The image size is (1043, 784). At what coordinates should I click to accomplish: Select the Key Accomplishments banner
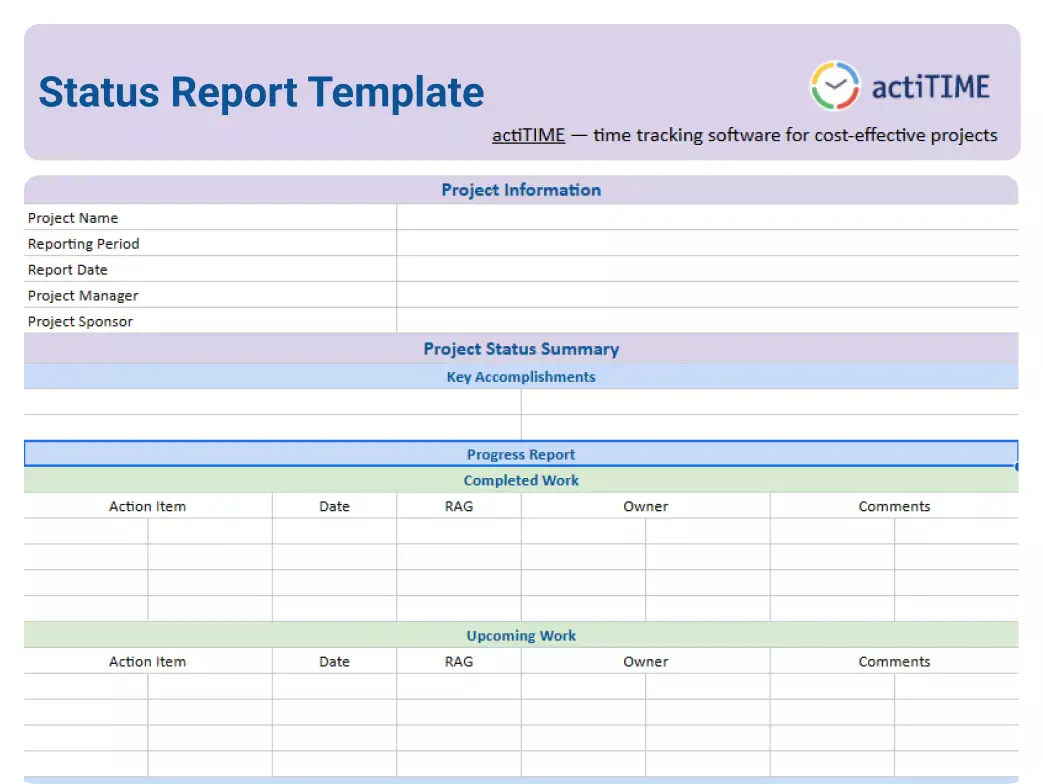point(521,377)
